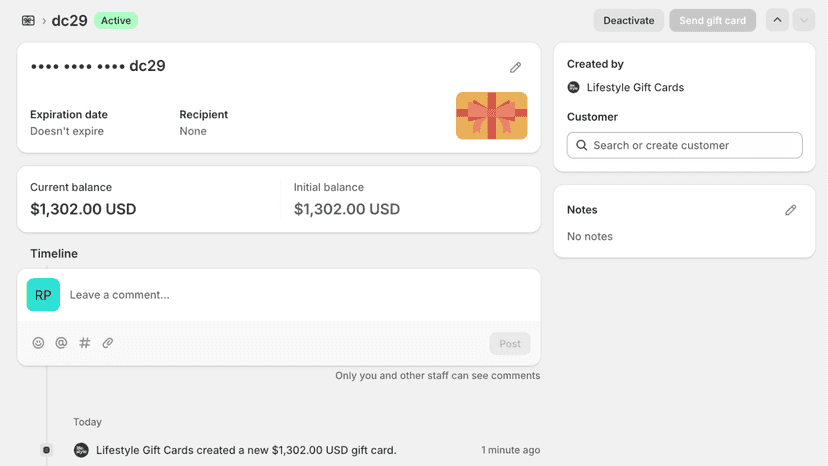Attach file with paperclip icon

click(x=108, y=343)
